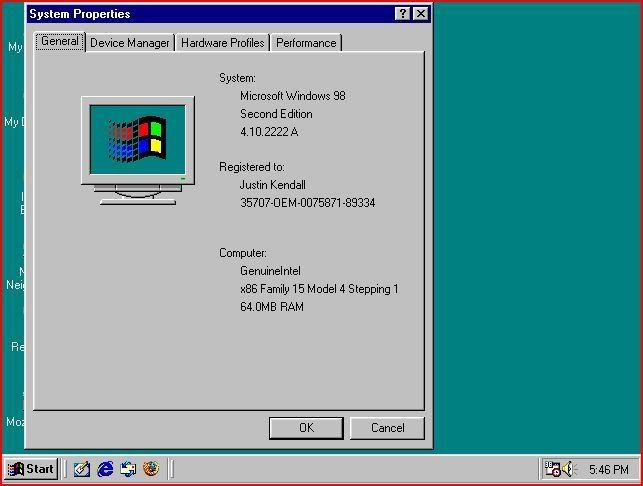Close the System Properties dialog
643x486 pixels.
point(420,14)
